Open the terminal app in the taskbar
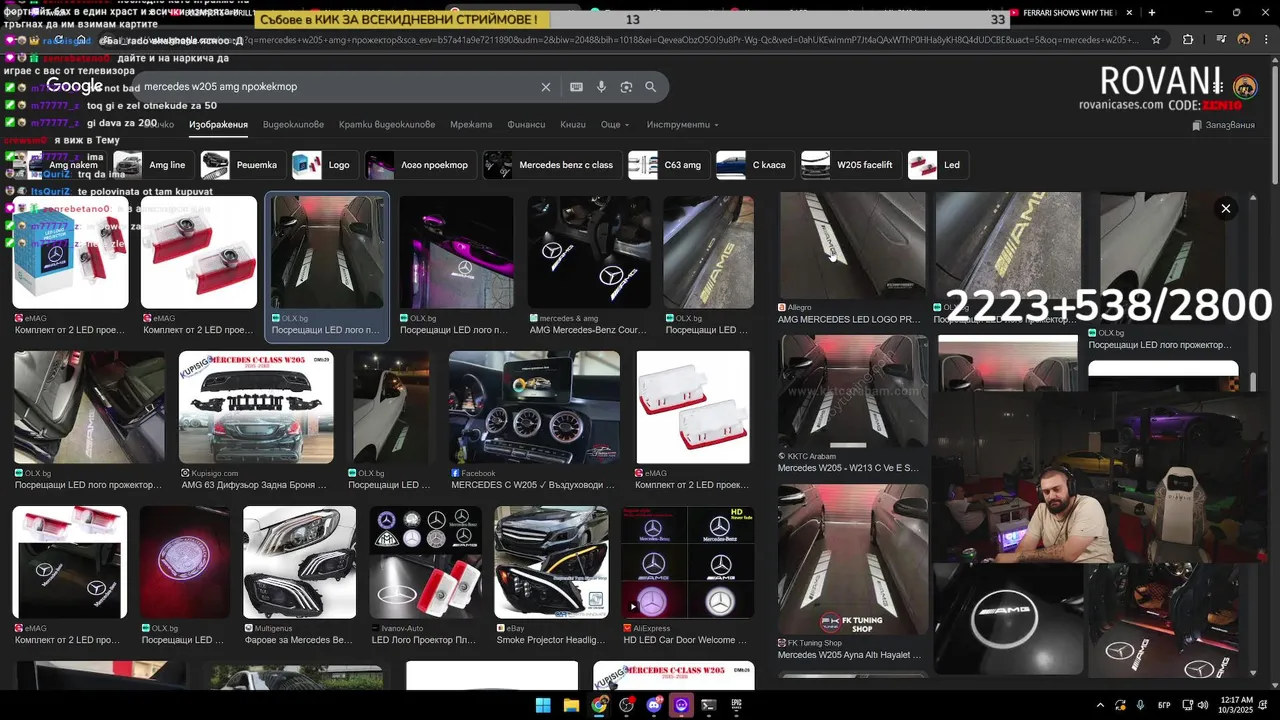1280x720 pixels. (x=708, y=705)
